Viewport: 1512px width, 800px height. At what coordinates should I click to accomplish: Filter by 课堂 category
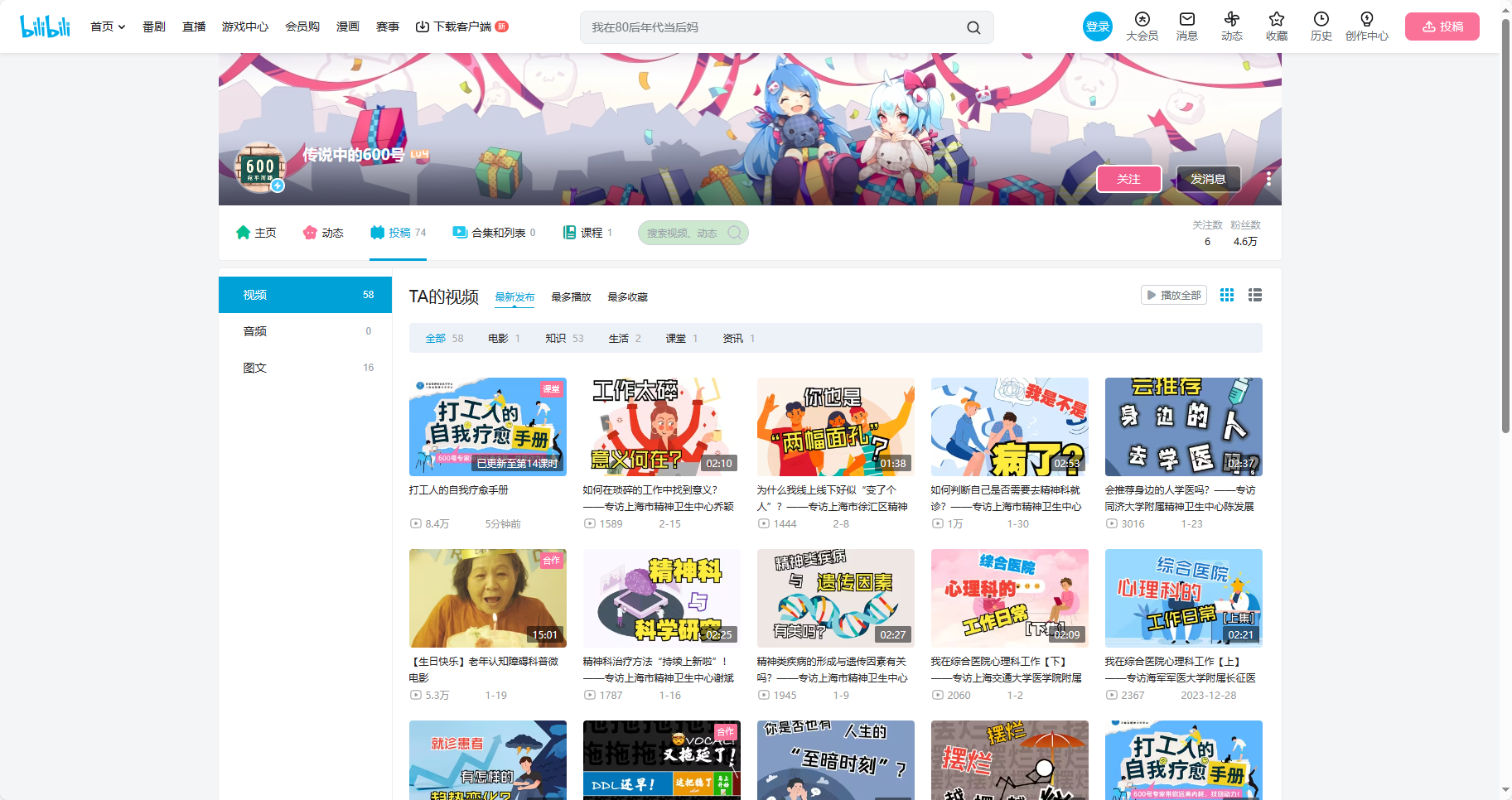point(682,339)
